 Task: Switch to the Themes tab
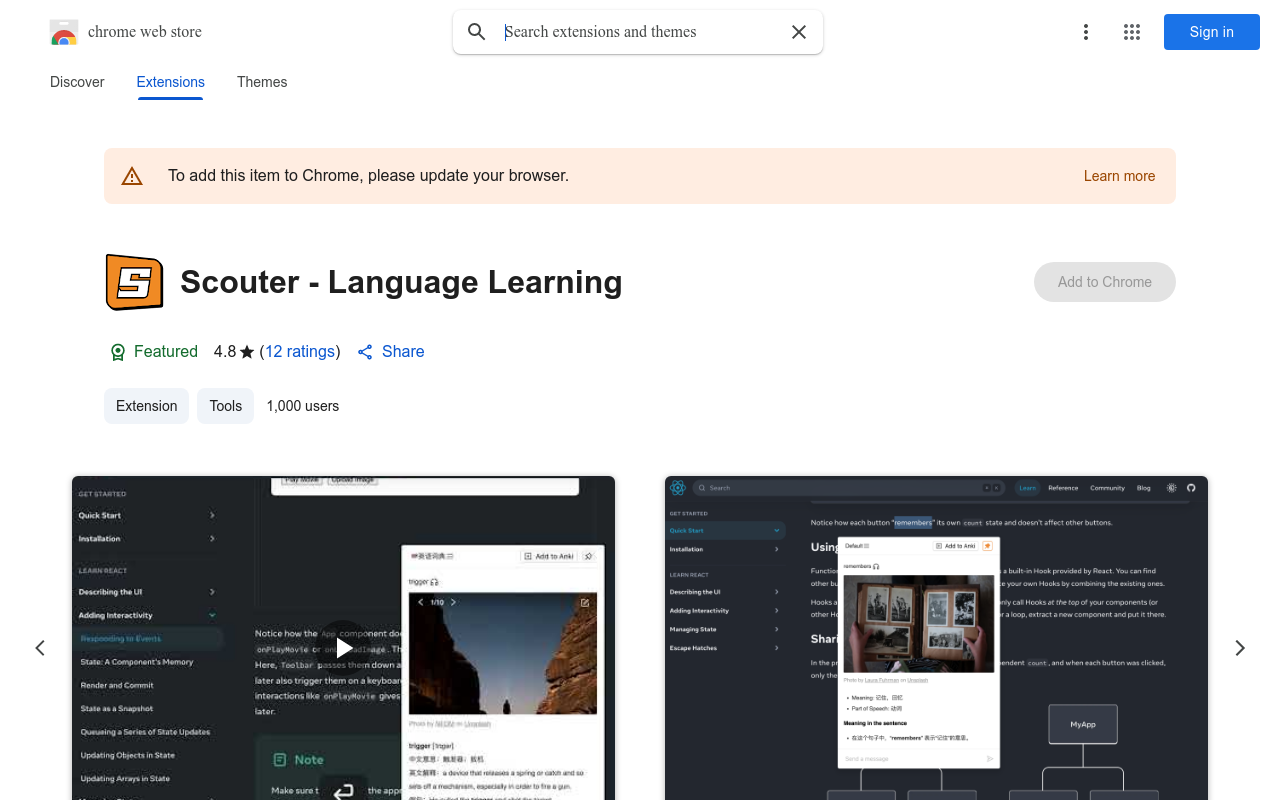coord(262,82)
